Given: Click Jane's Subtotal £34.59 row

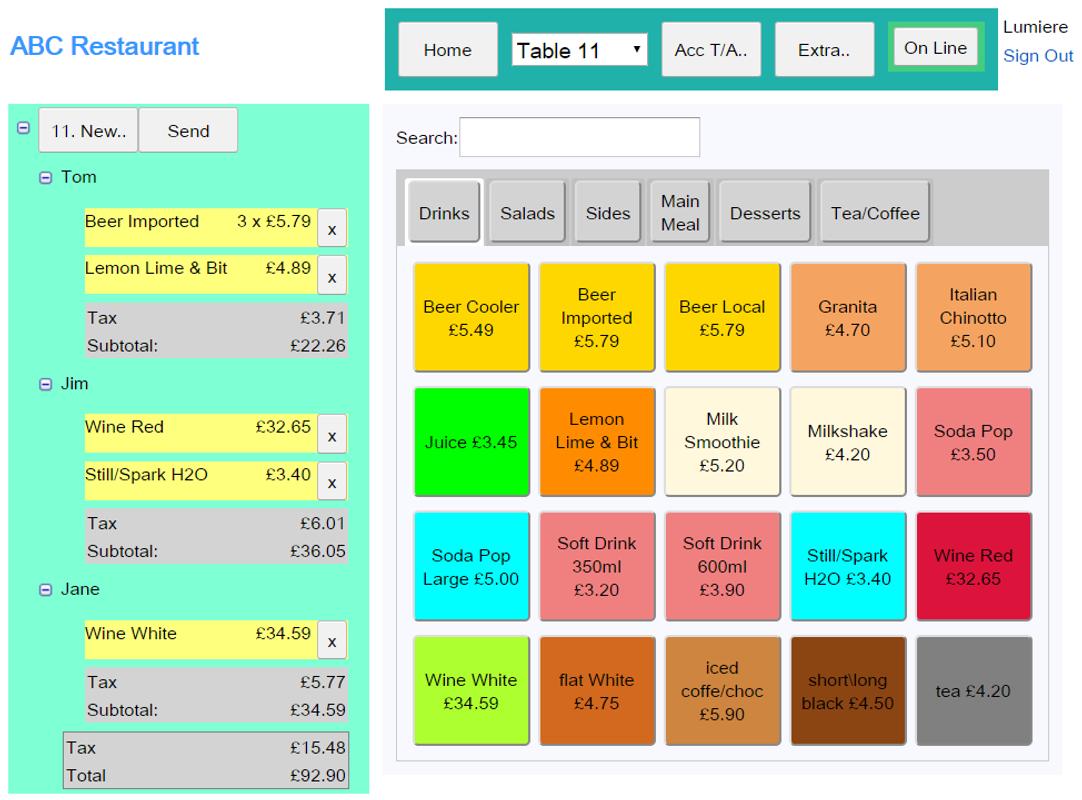Looking at the screenshot, I should coord(216,710).
